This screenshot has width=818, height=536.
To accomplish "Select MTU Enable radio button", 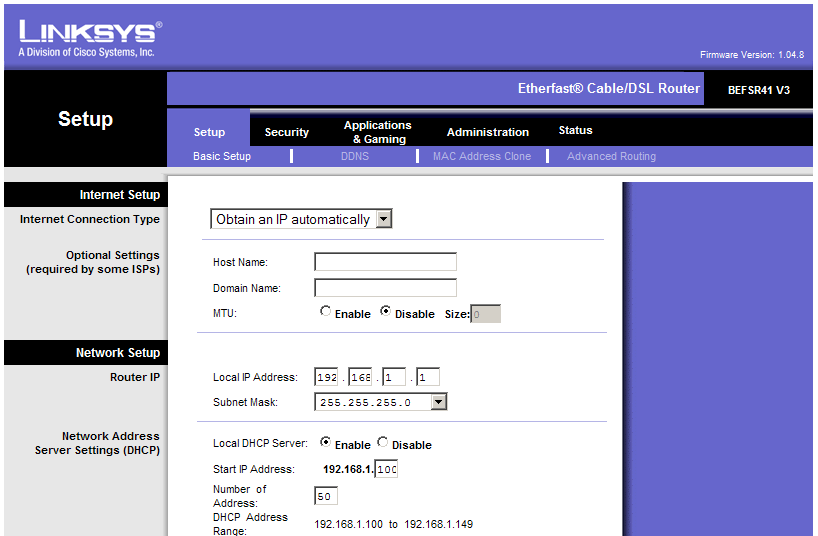I will [x=325, y=311].
